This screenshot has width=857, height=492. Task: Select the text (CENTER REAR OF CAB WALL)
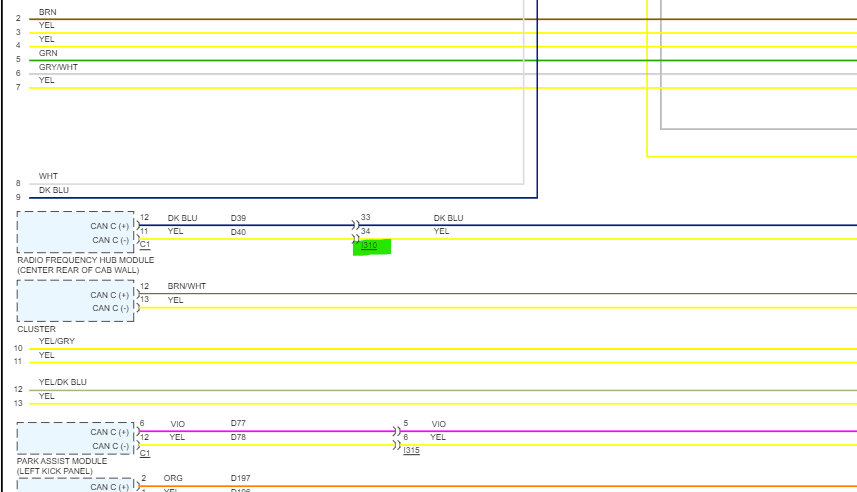pos(78,270)
